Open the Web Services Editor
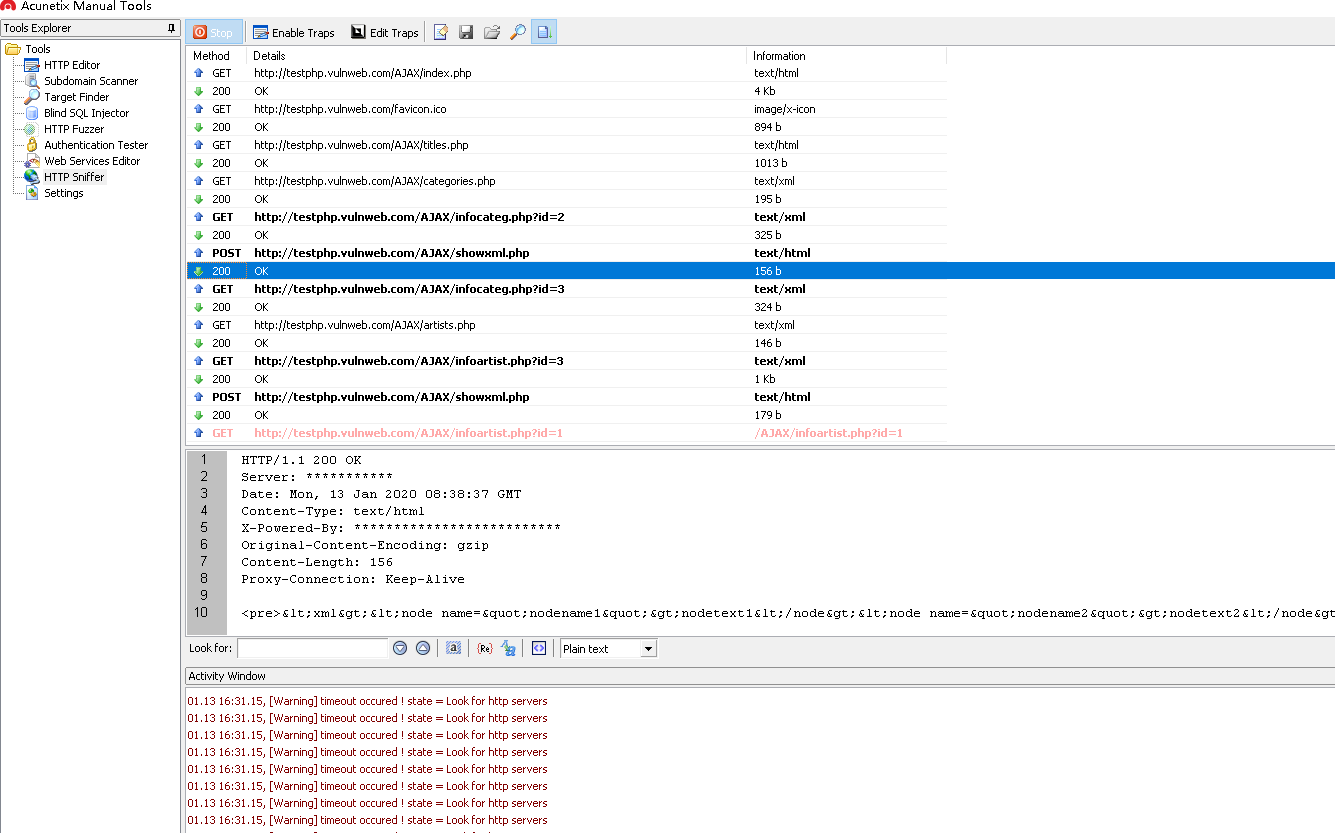 tap(92, 161)
